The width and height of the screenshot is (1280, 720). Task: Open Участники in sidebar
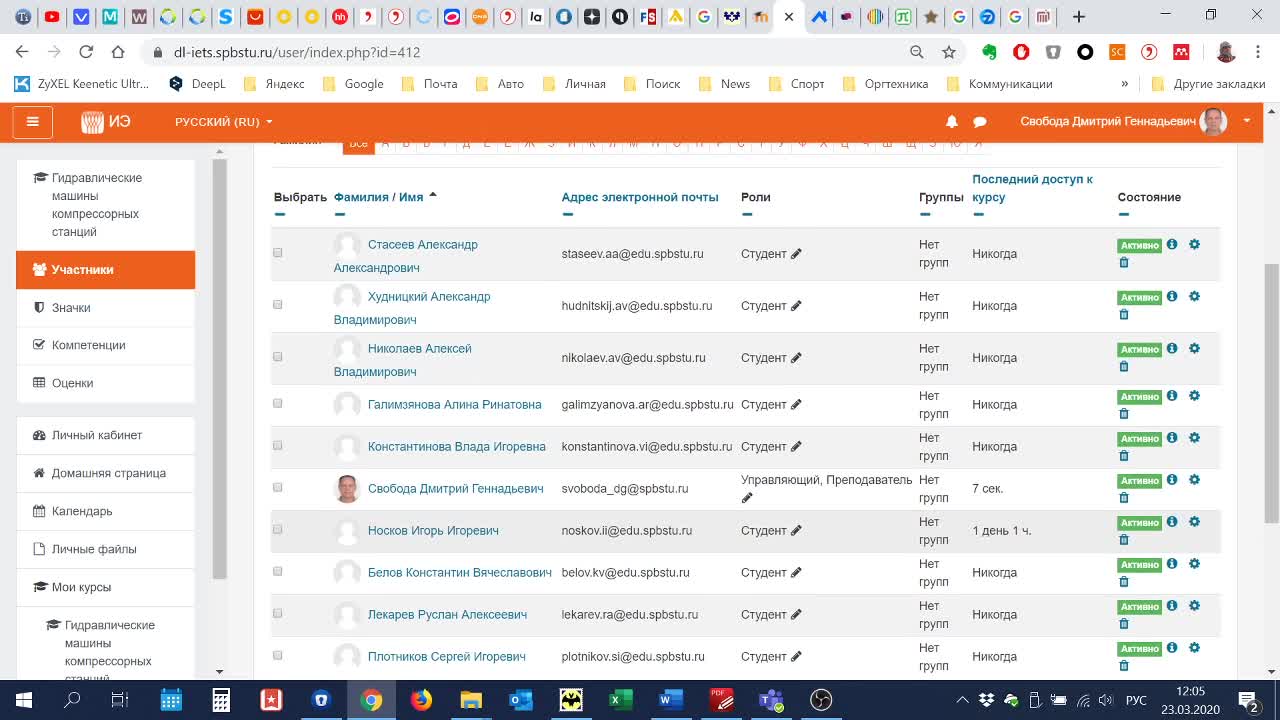point(105,270)
